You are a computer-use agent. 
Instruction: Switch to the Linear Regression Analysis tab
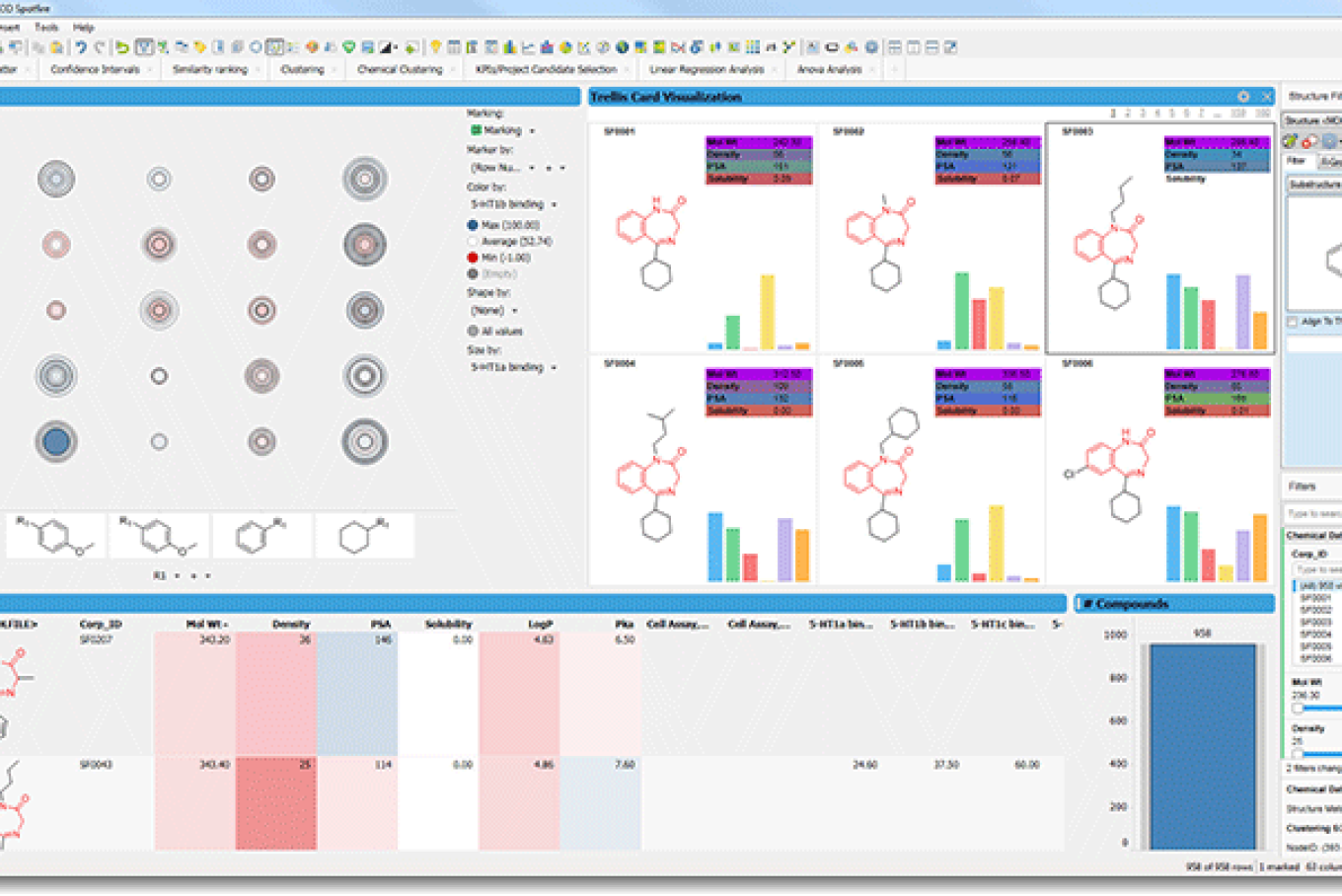tap(707, 69)
